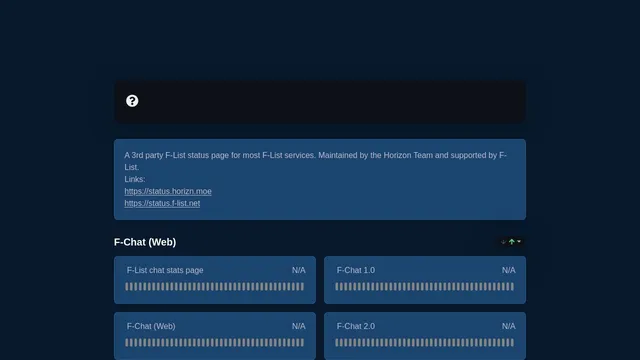640x360 pixels.
Task: Open the status.f-list.net link
Action: click(x=162, y=203)
